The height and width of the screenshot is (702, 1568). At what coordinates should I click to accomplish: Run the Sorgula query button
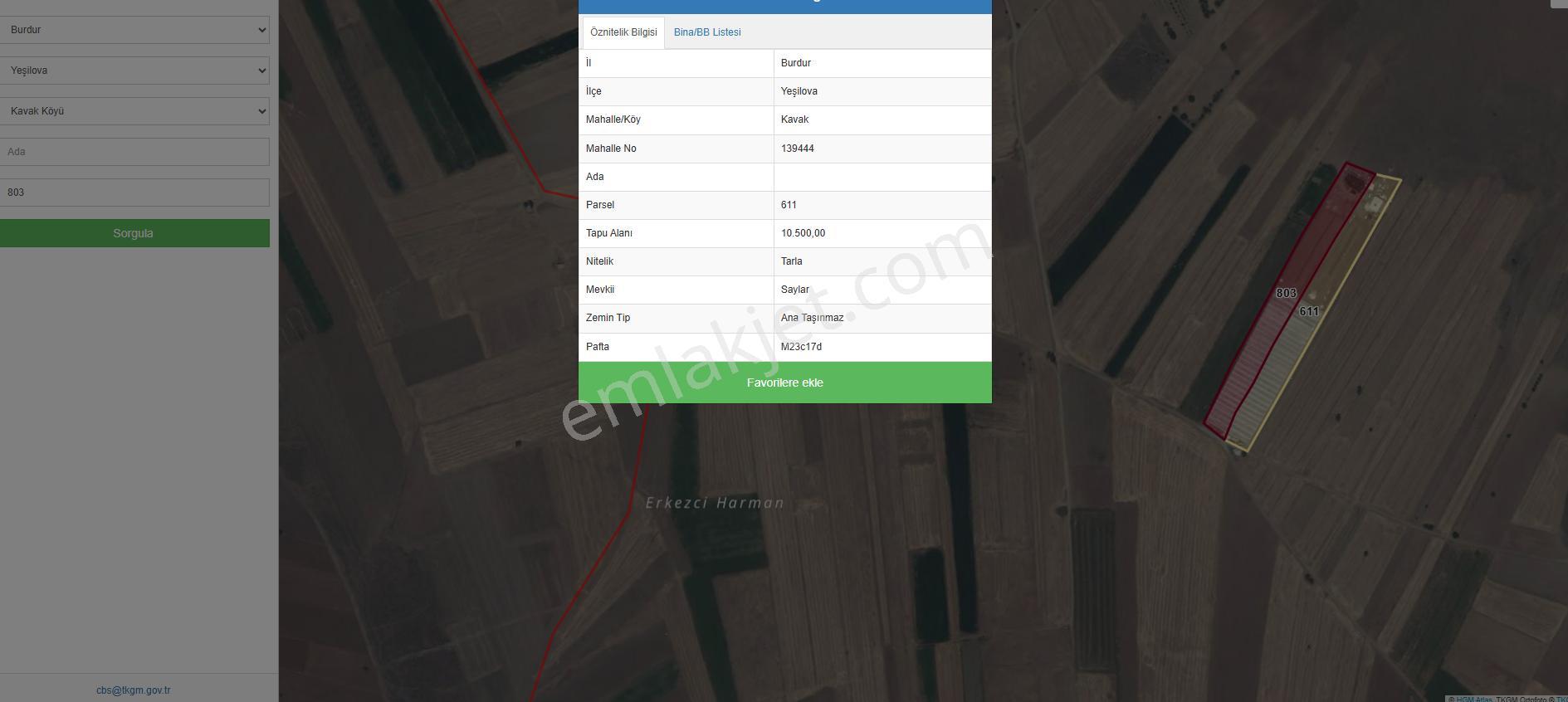coord(134,233)
